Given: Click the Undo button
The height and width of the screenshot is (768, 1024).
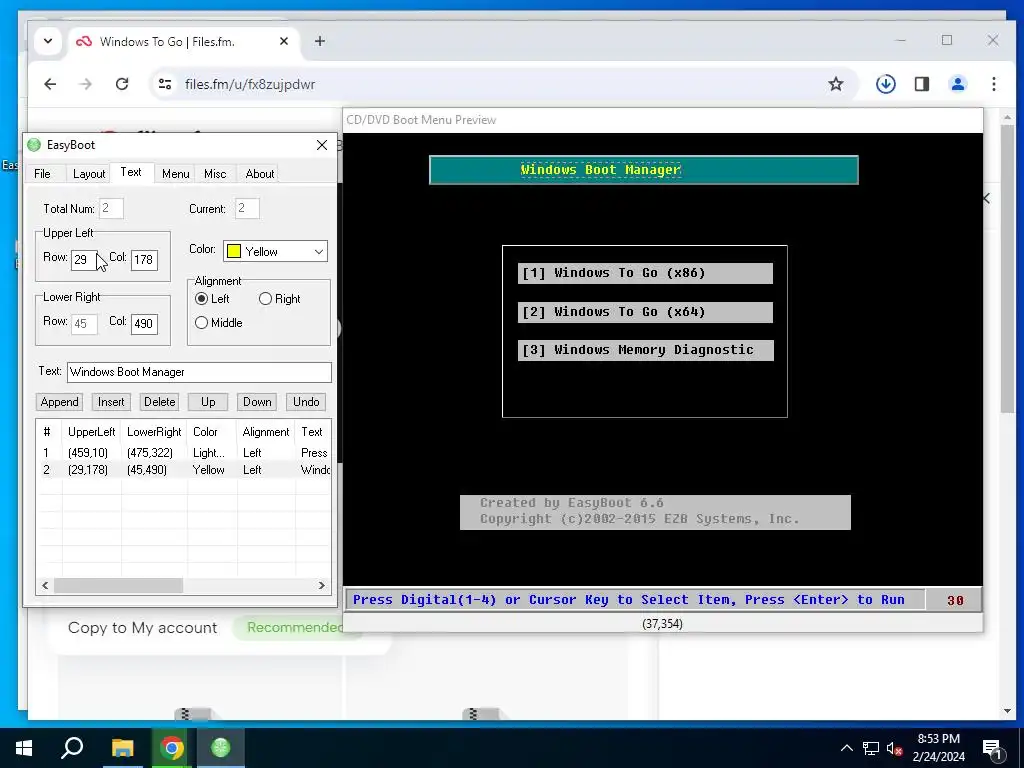Looking at the screenshot, I should coord(306,402).
